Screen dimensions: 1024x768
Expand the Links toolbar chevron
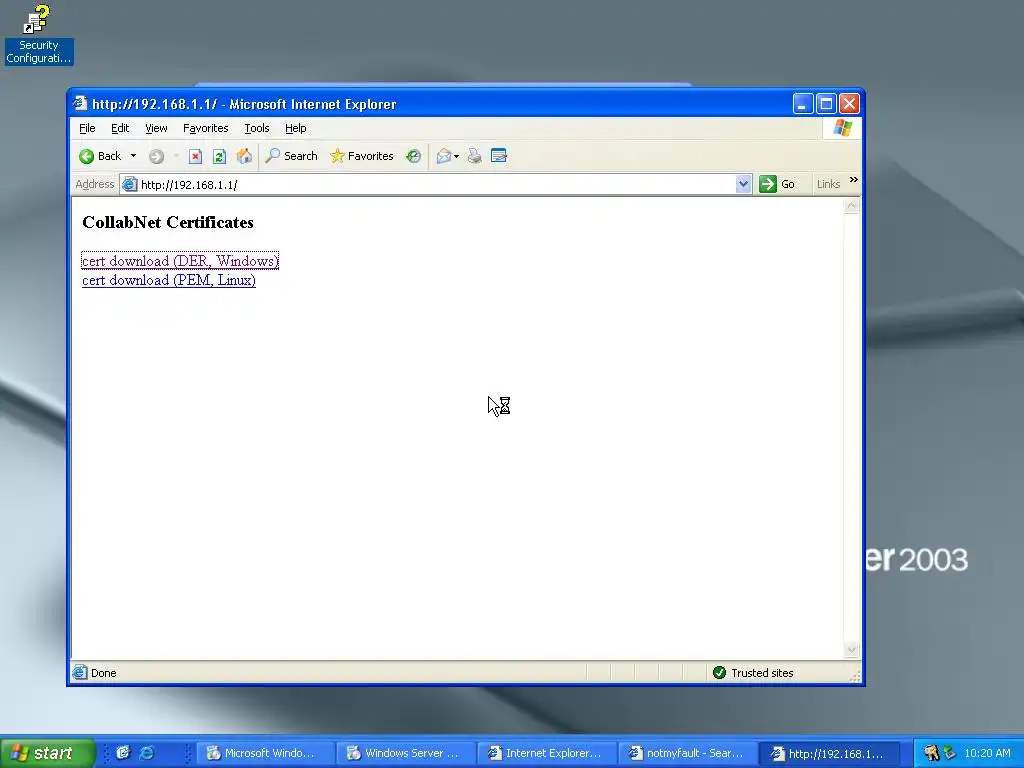pos(853,180)
